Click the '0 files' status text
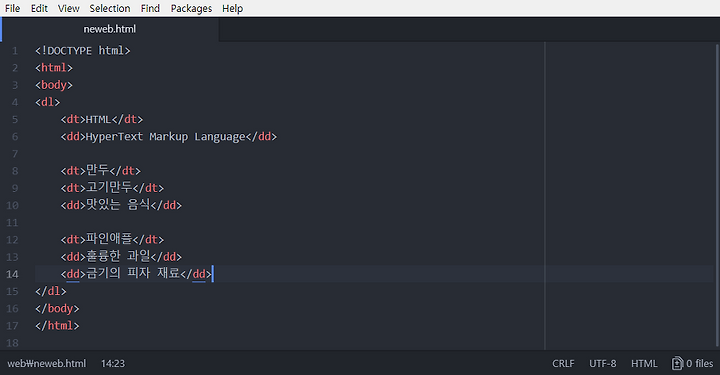This screenshot has height=375, width=720. [x=700, y=364]
